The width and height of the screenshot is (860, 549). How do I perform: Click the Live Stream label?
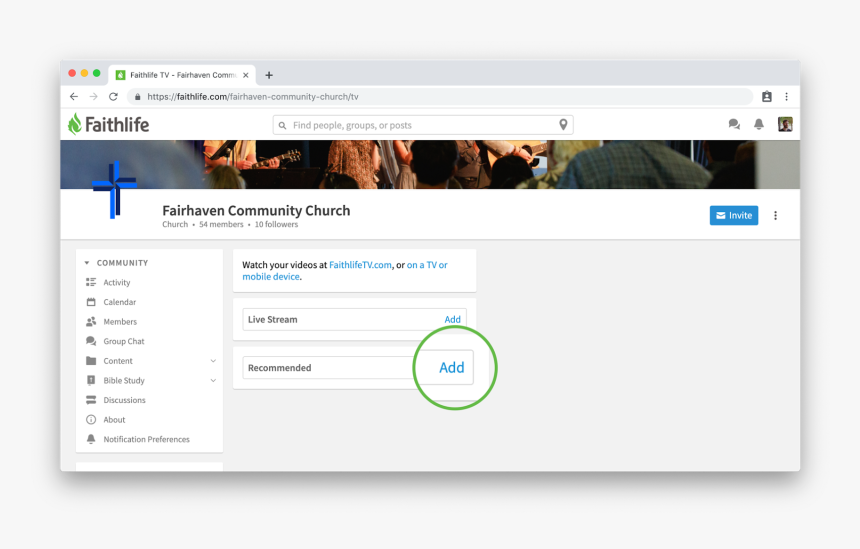[273, 320]
